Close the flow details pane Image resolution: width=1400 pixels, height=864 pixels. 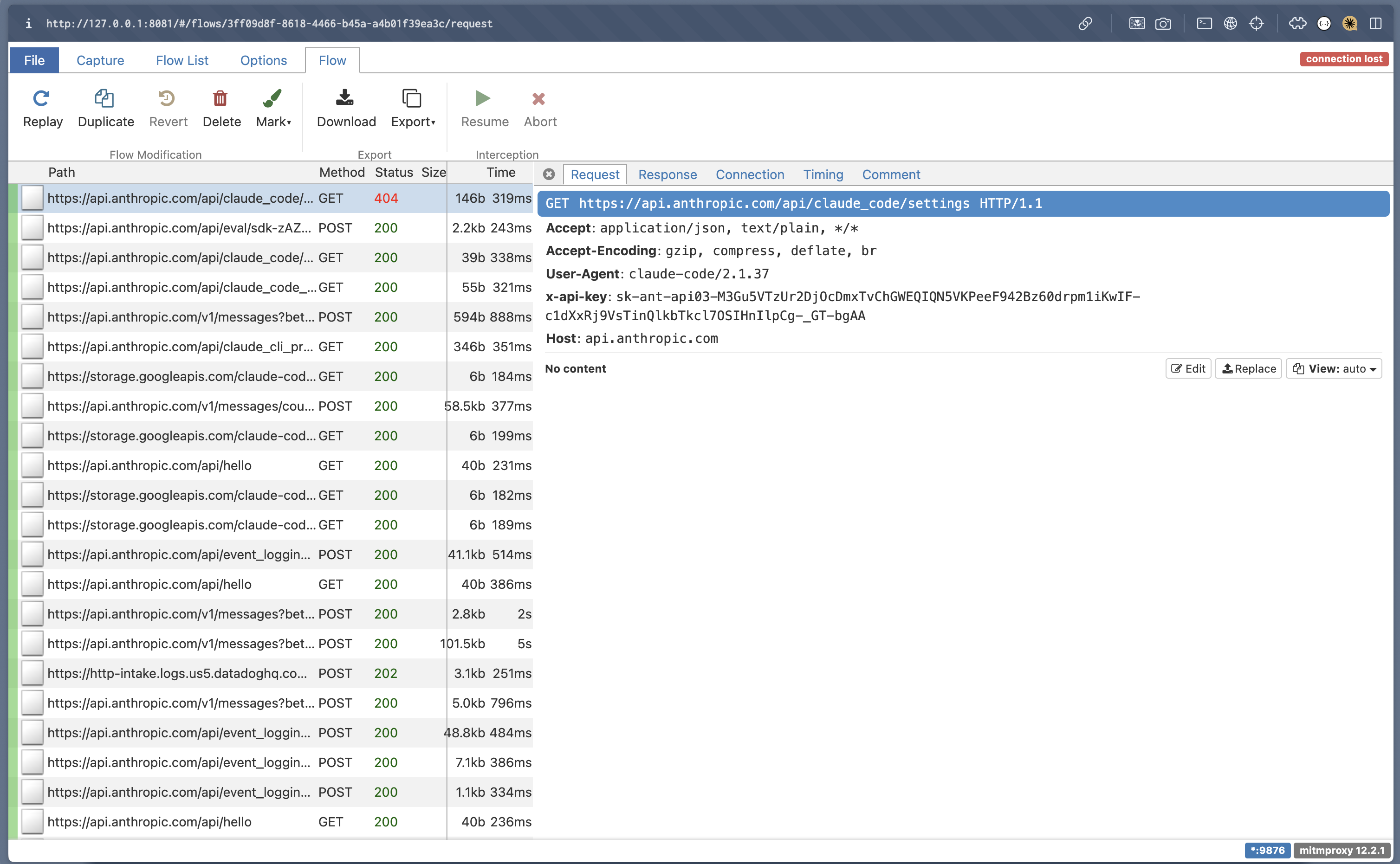tap(549, 174)
